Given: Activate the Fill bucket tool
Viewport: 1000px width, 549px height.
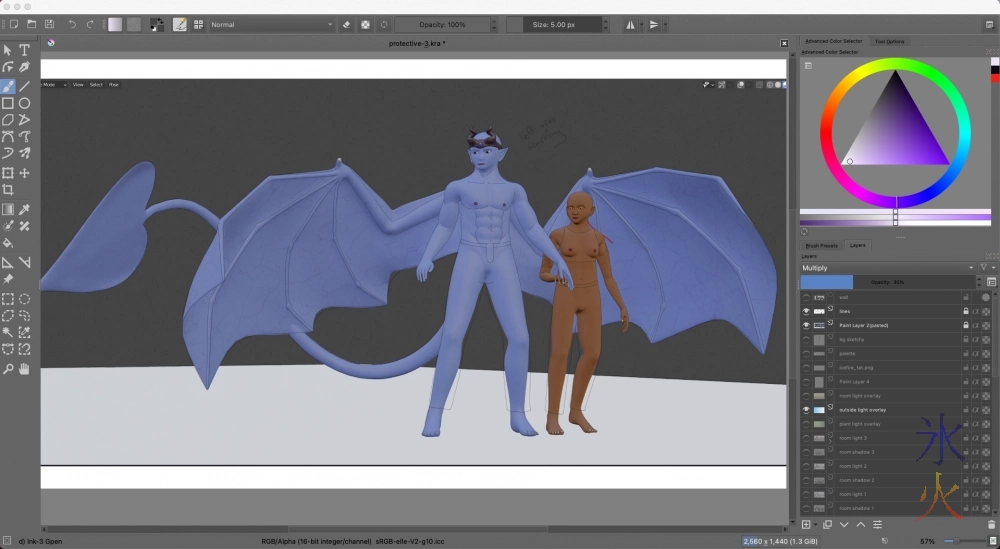Looking at the screenshot, I should (x=8, y=243).
